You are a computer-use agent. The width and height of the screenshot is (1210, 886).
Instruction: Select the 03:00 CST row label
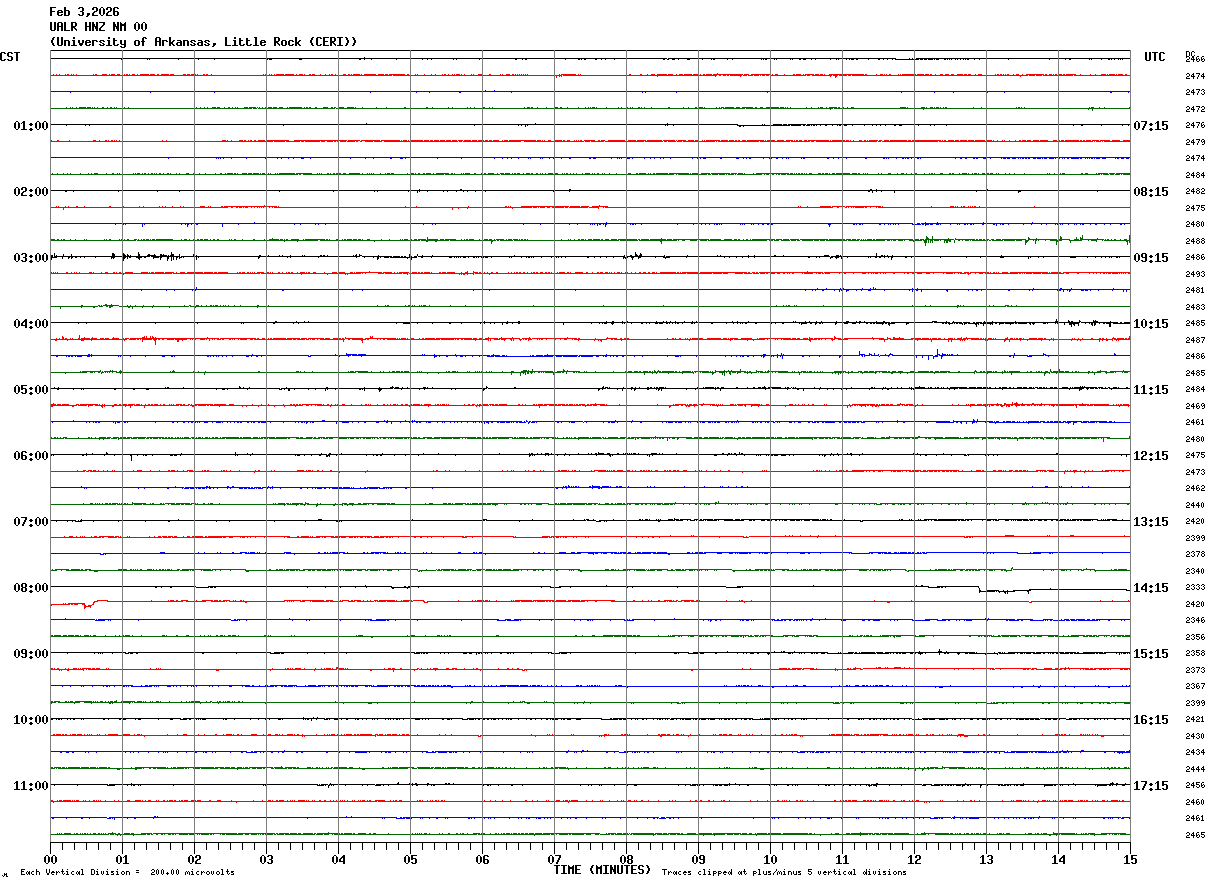tap(31, 258)
